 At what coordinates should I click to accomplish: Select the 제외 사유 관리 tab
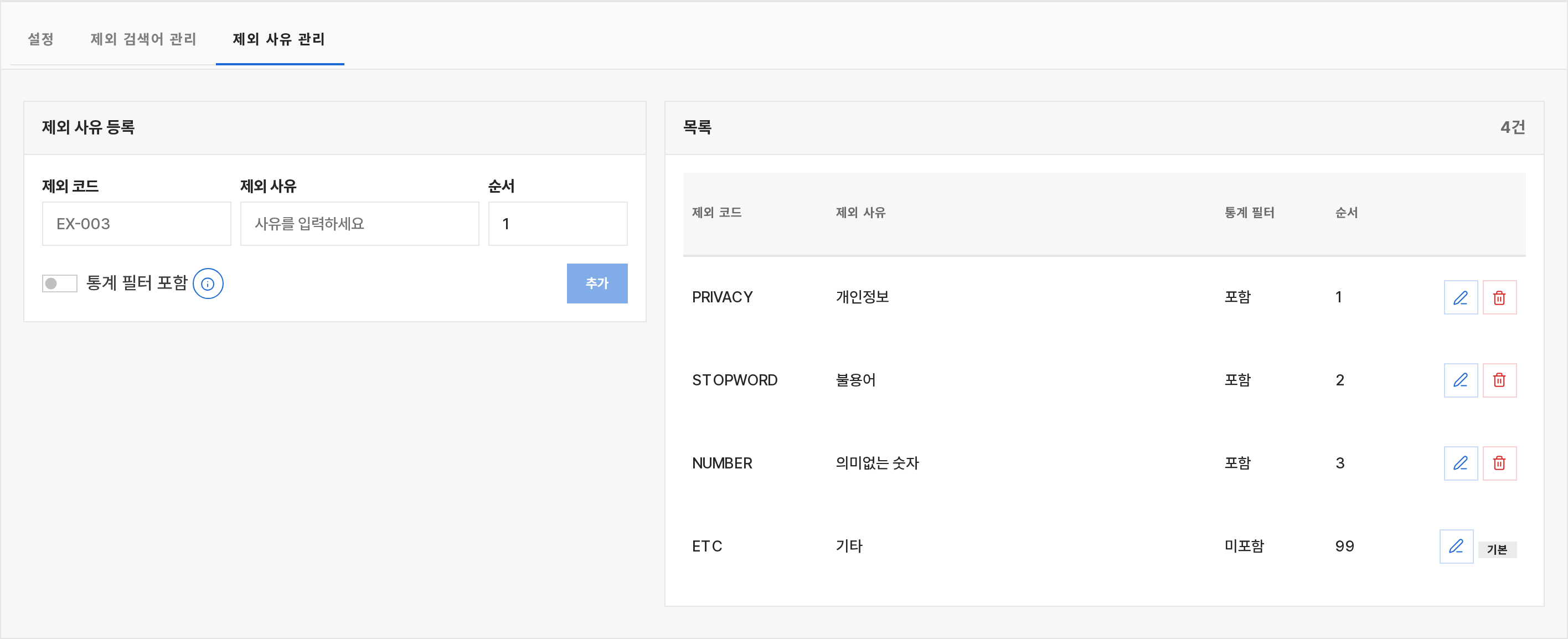point(279,39)
